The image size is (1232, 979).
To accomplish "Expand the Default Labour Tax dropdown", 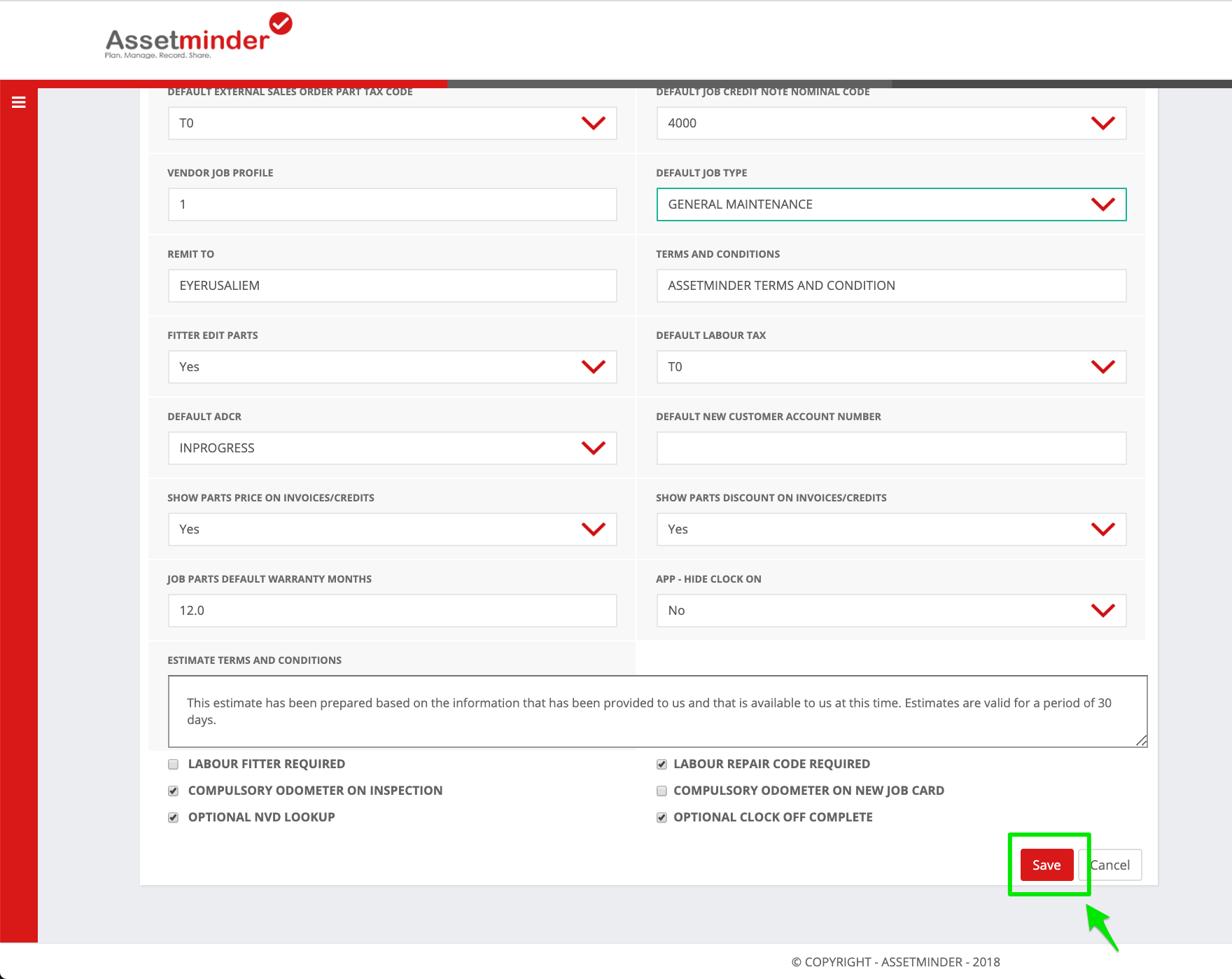I will pos(891,367).
